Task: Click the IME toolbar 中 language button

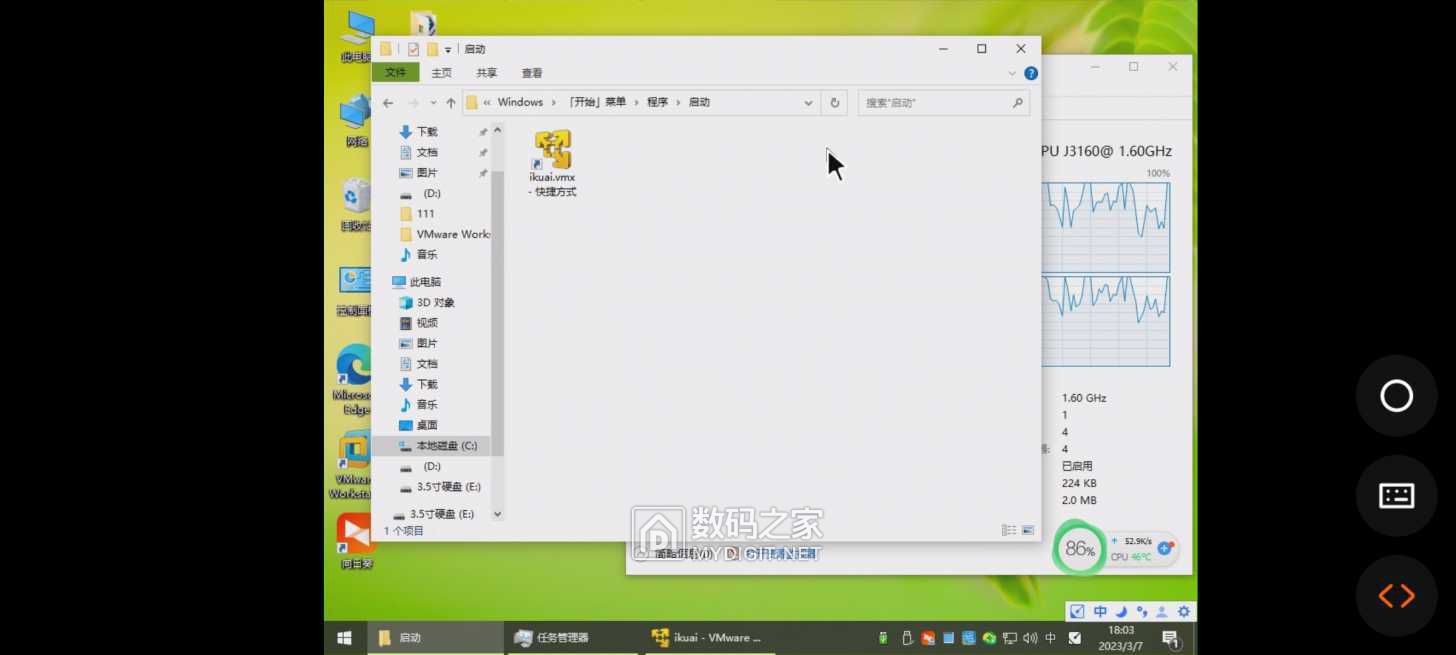Action: pos(1100,612)
